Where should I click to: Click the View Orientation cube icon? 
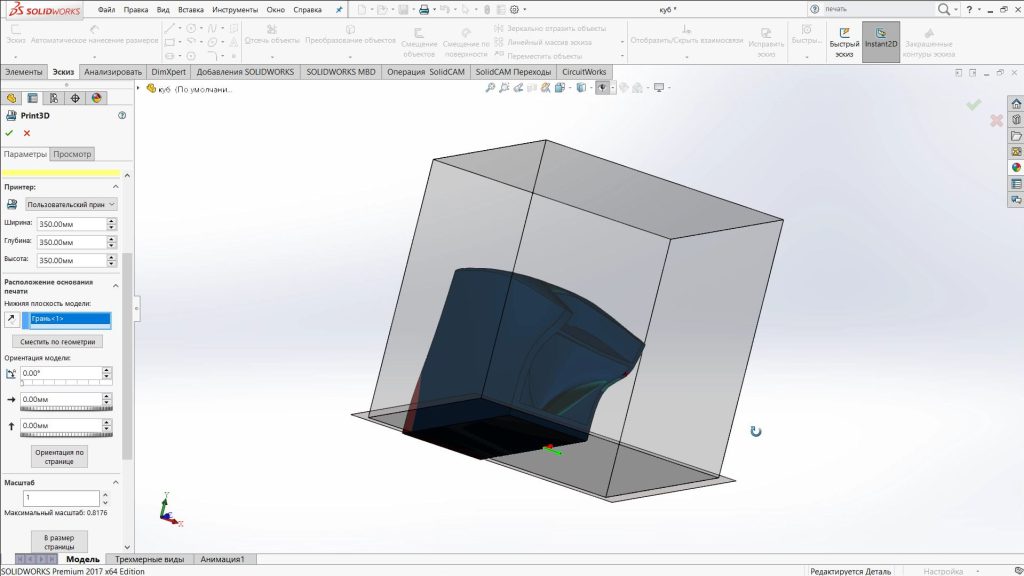(x=560, y=88)
